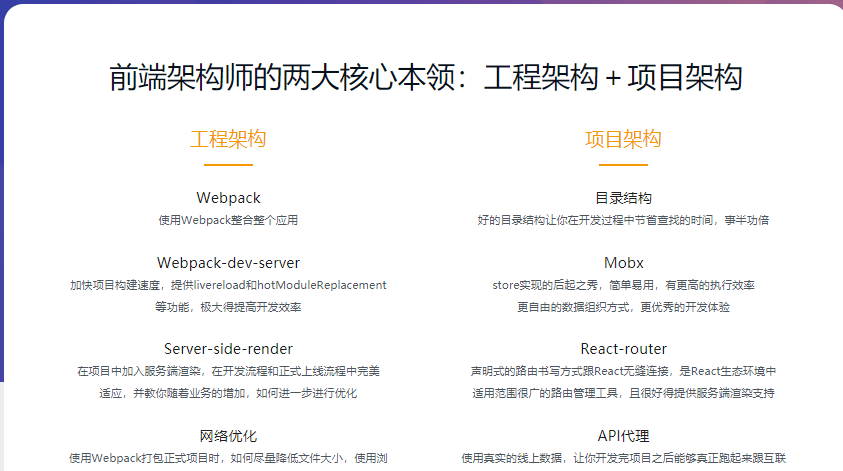Click the Server-side-render item title

click(228, 349)
